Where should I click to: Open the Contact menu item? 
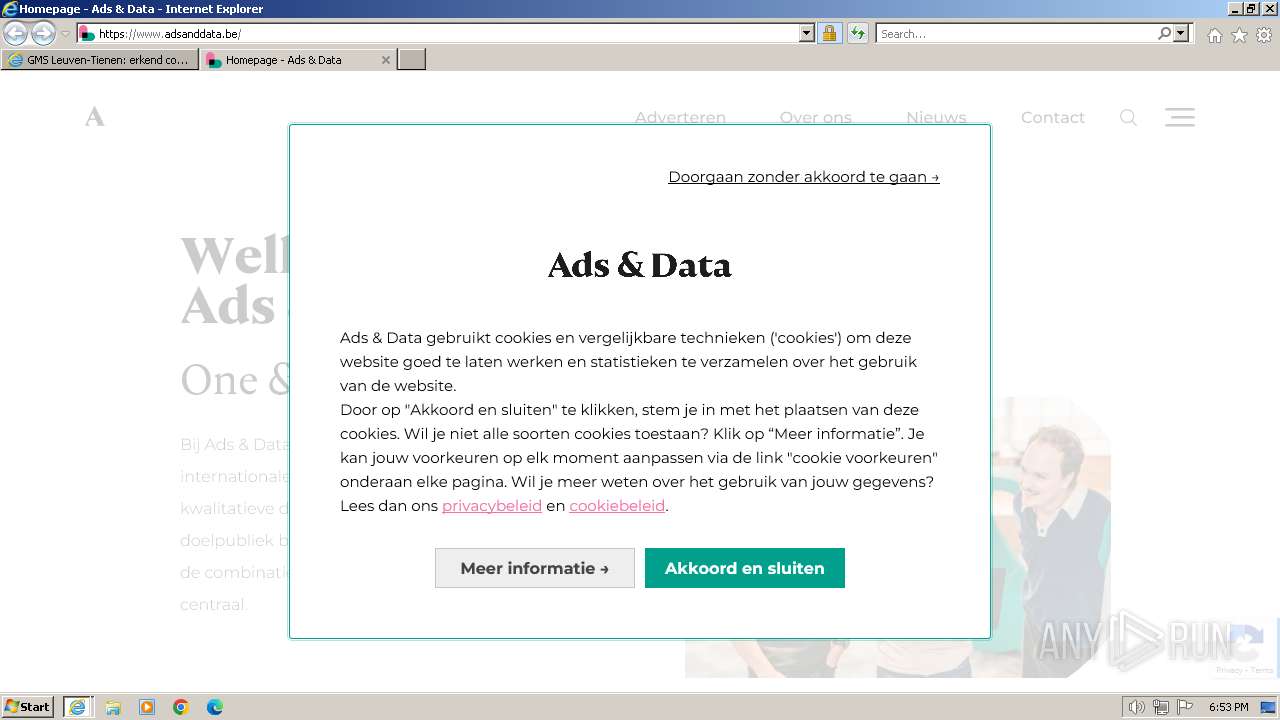[x=1052, y=117]
